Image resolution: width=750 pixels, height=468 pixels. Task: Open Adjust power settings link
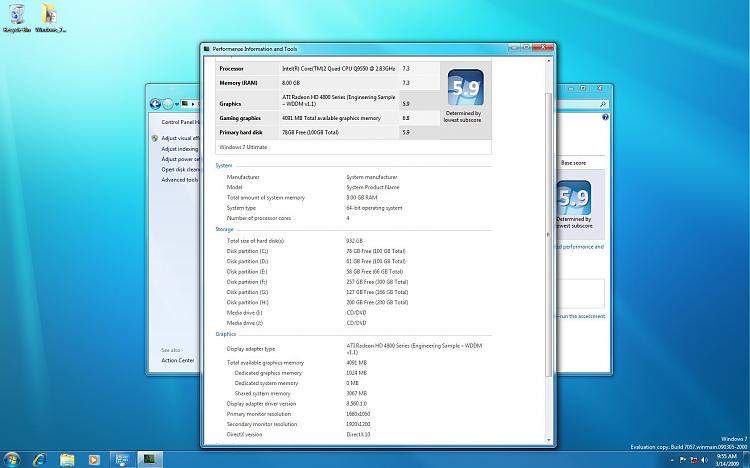[180, 159]
